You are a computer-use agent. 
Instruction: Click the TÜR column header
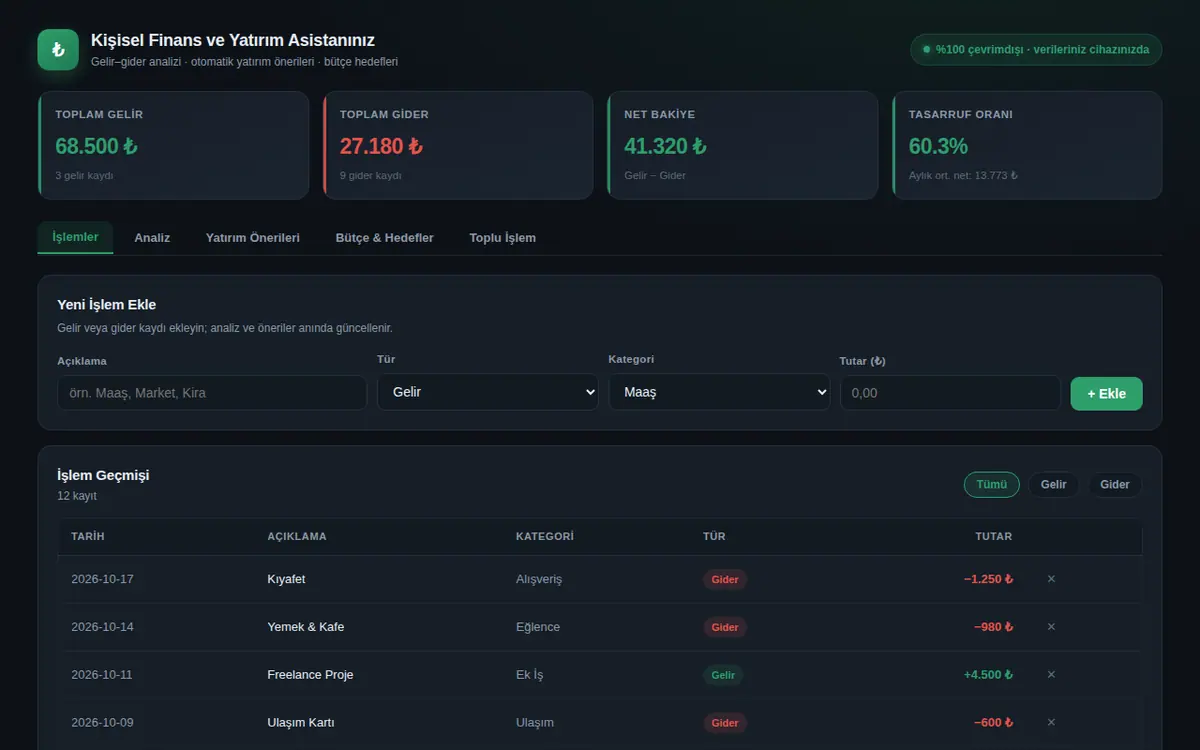point(714,537)
